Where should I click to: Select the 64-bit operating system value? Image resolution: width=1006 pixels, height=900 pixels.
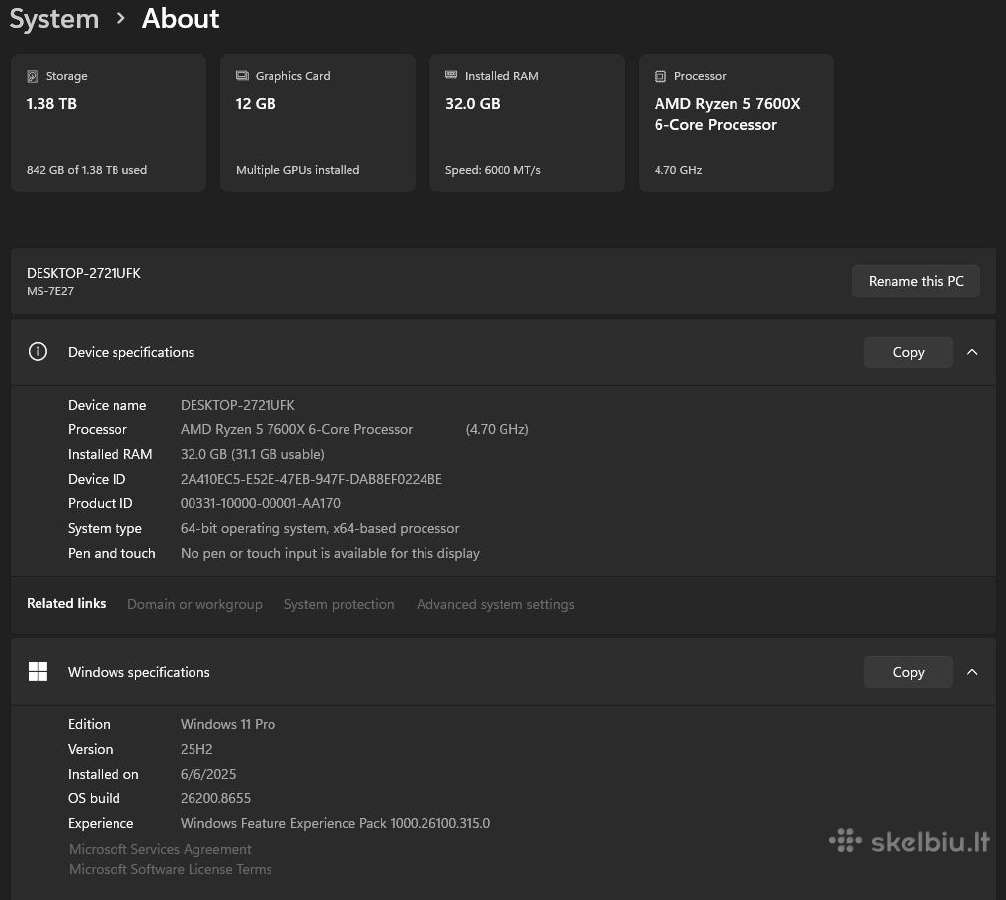point(320,529)
